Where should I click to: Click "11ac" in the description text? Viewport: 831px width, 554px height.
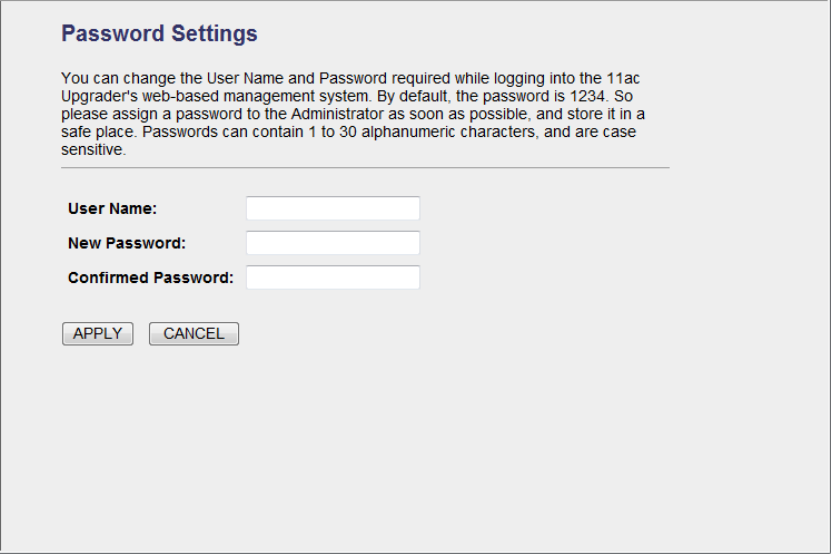point(622,77)
